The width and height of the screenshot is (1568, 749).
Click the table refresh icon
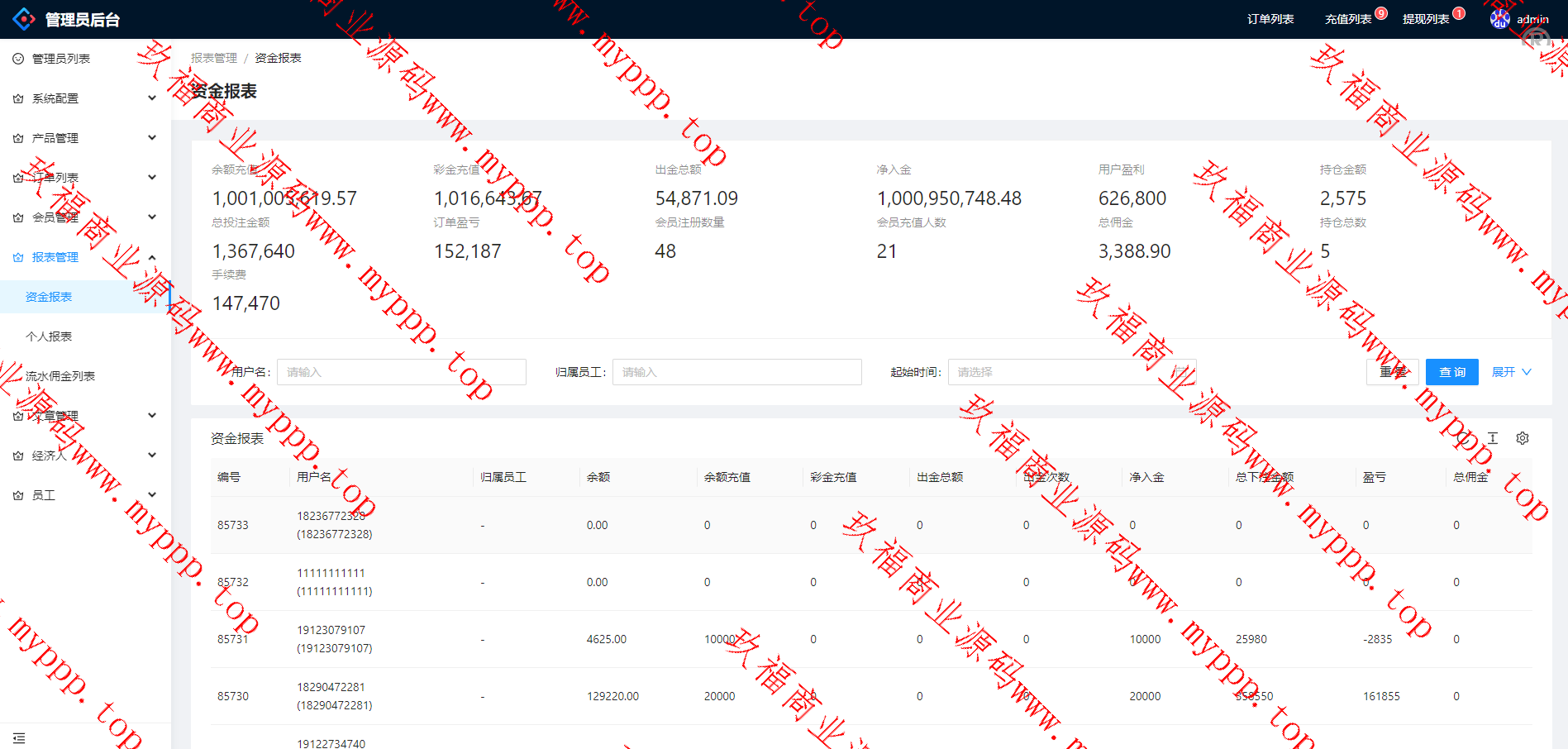tap(1464, 438)
